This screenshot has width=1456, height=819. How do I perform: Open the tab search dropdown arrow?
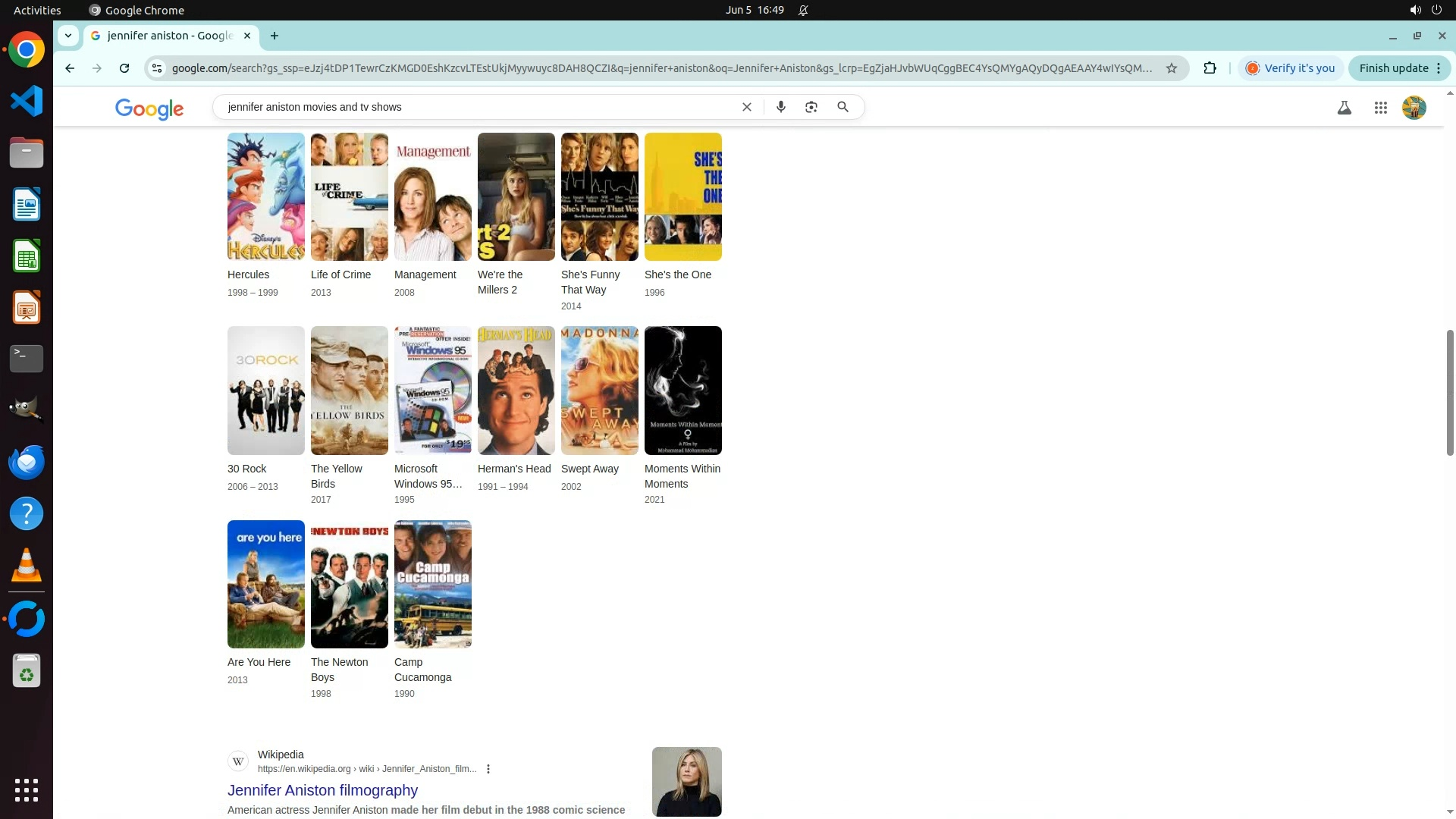pyautogui.click(x=68, y=36)
